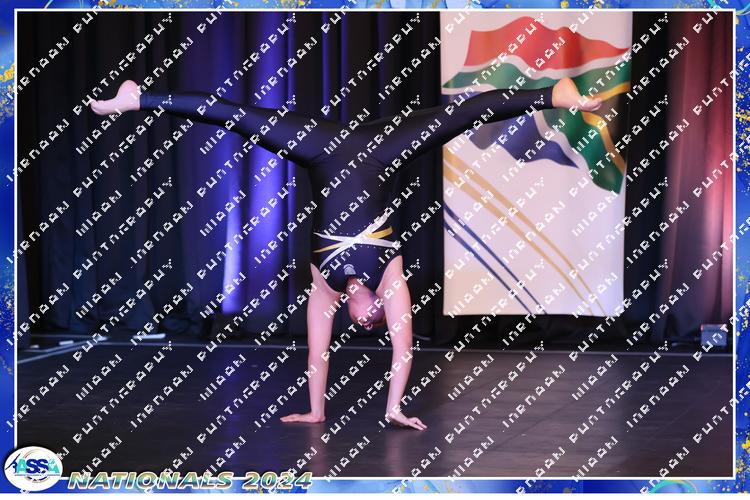Click the blue decorative border at the top
The height and width of the screenshot is (500, 750).
click(x=375, y=5)
